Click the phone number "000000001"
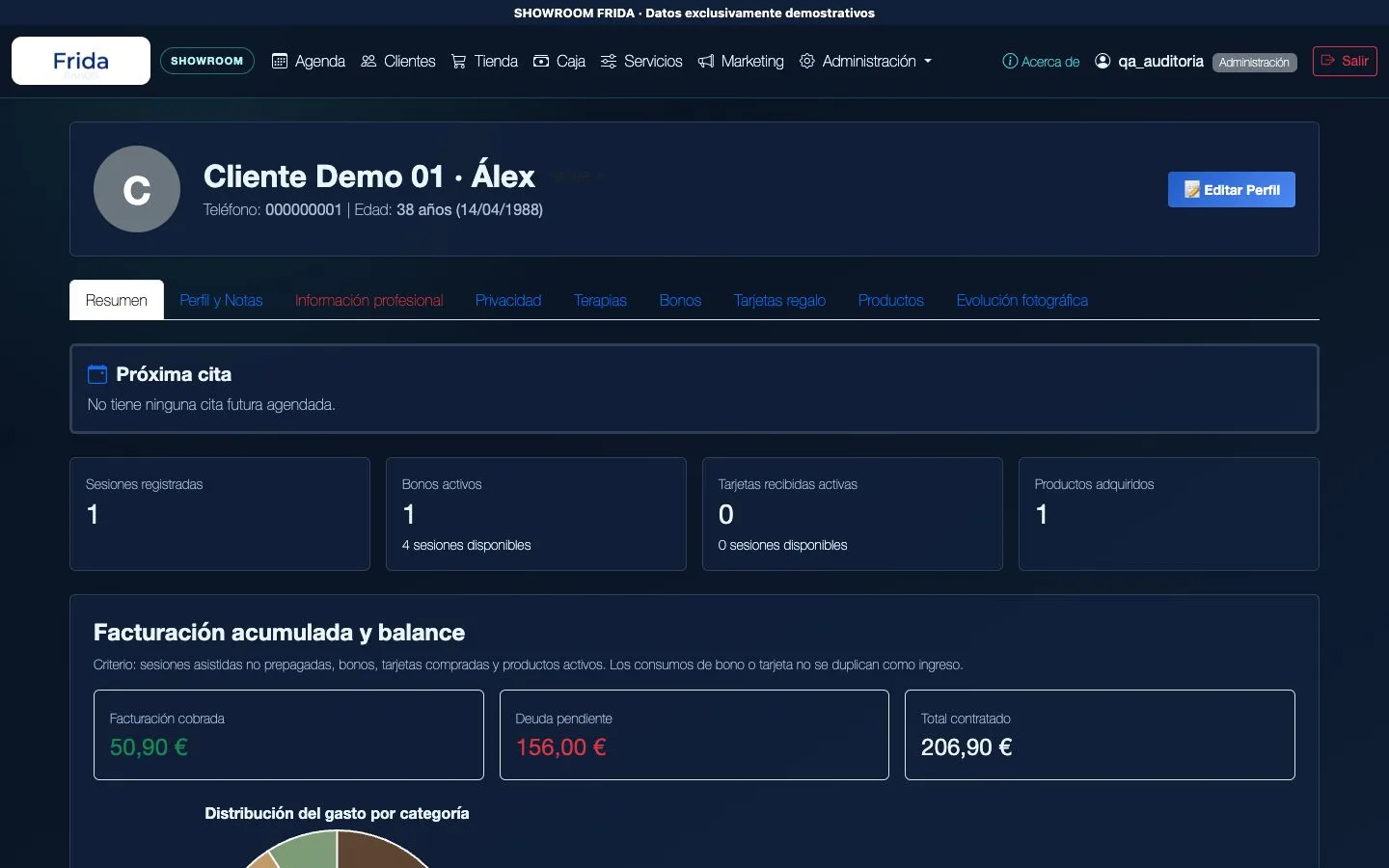The width and height of the screenshot is (1389, 868). click(x=304, y=209)
